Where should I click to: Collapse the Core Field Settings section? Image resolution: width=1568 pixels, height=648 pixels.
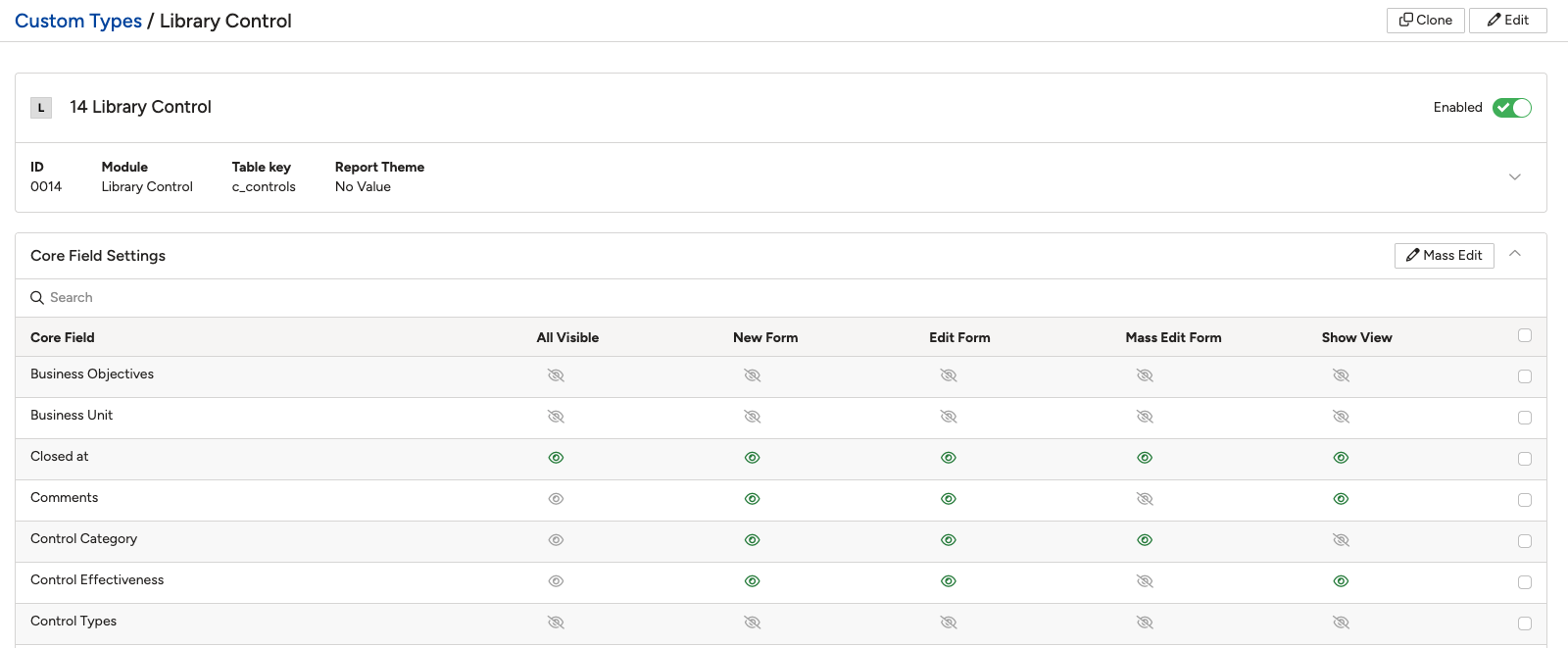coord(1515,254)
